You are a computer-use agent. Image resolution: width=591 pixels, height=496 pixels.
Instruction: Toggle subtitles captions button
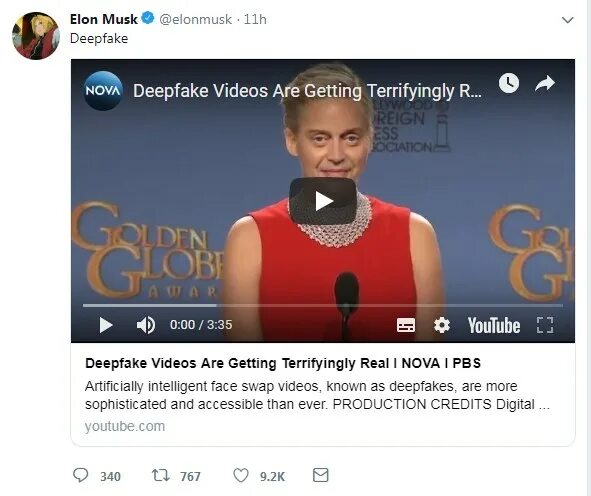[406, 325]
